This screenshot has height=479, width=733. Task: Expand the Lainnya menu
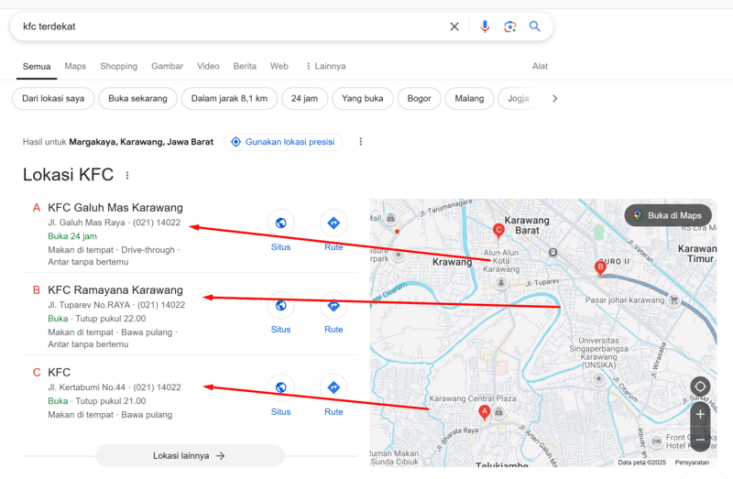click(326, 66)
